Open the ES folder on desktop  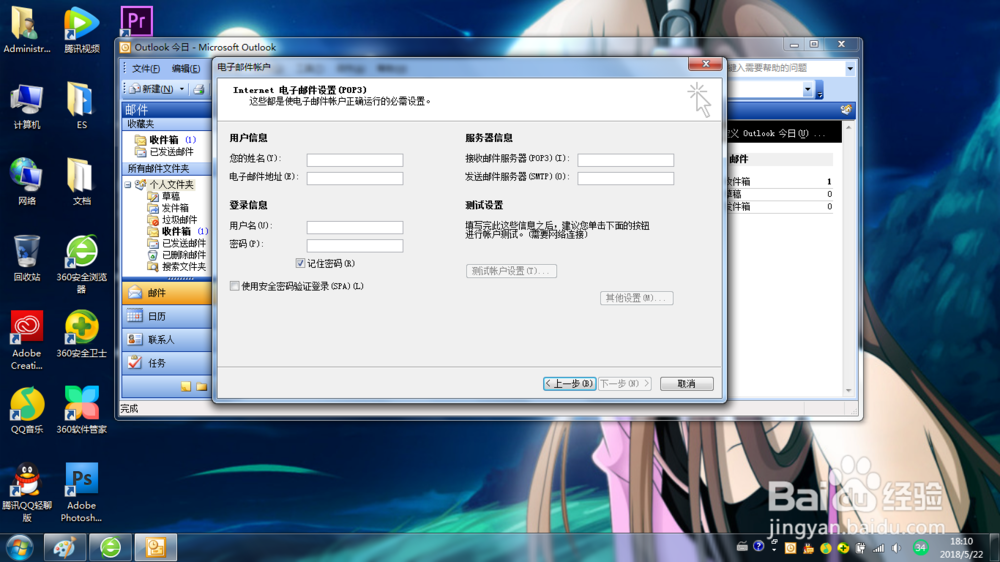pyautogui.click(x=81, y=106)
